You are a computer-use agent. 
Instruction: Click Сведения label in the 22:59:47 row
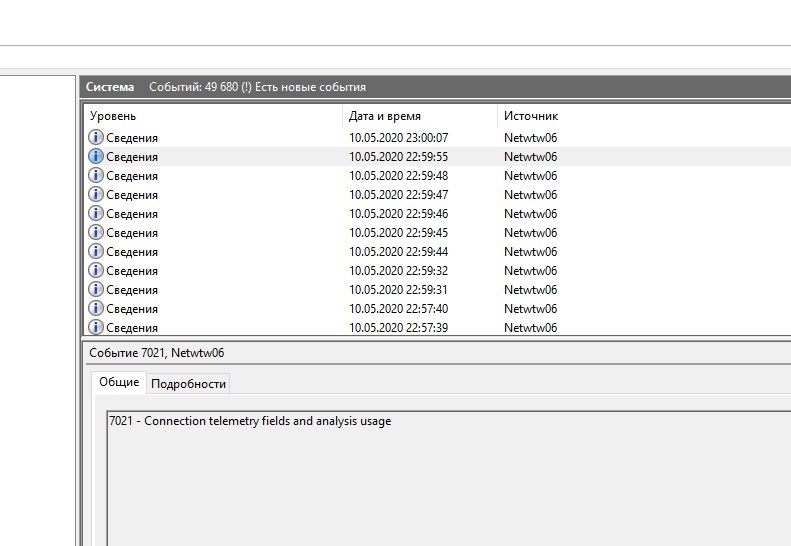point(132,195)
